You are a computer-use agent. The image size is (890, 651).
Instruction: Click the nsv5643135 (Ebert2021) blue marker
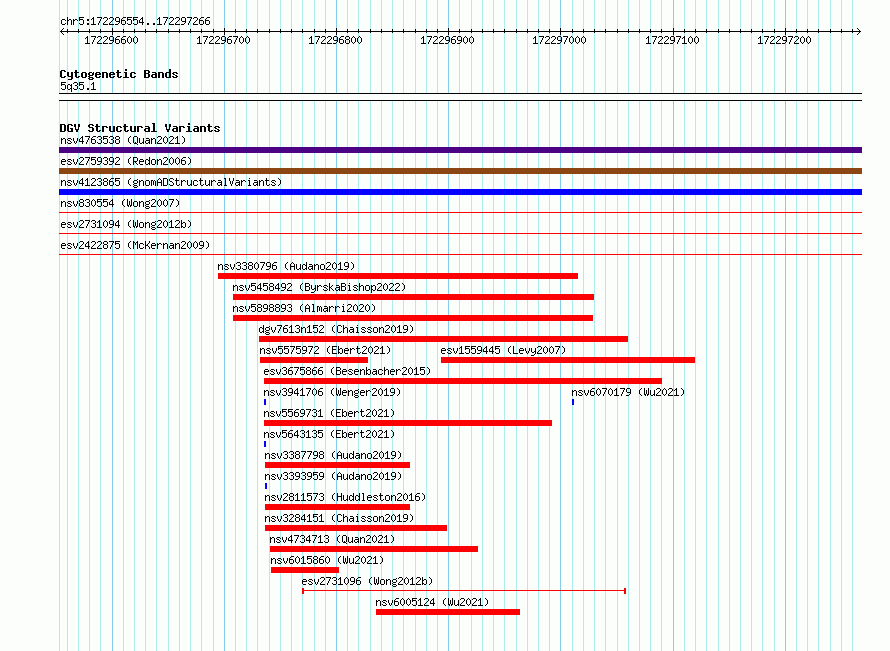[265, 444]
